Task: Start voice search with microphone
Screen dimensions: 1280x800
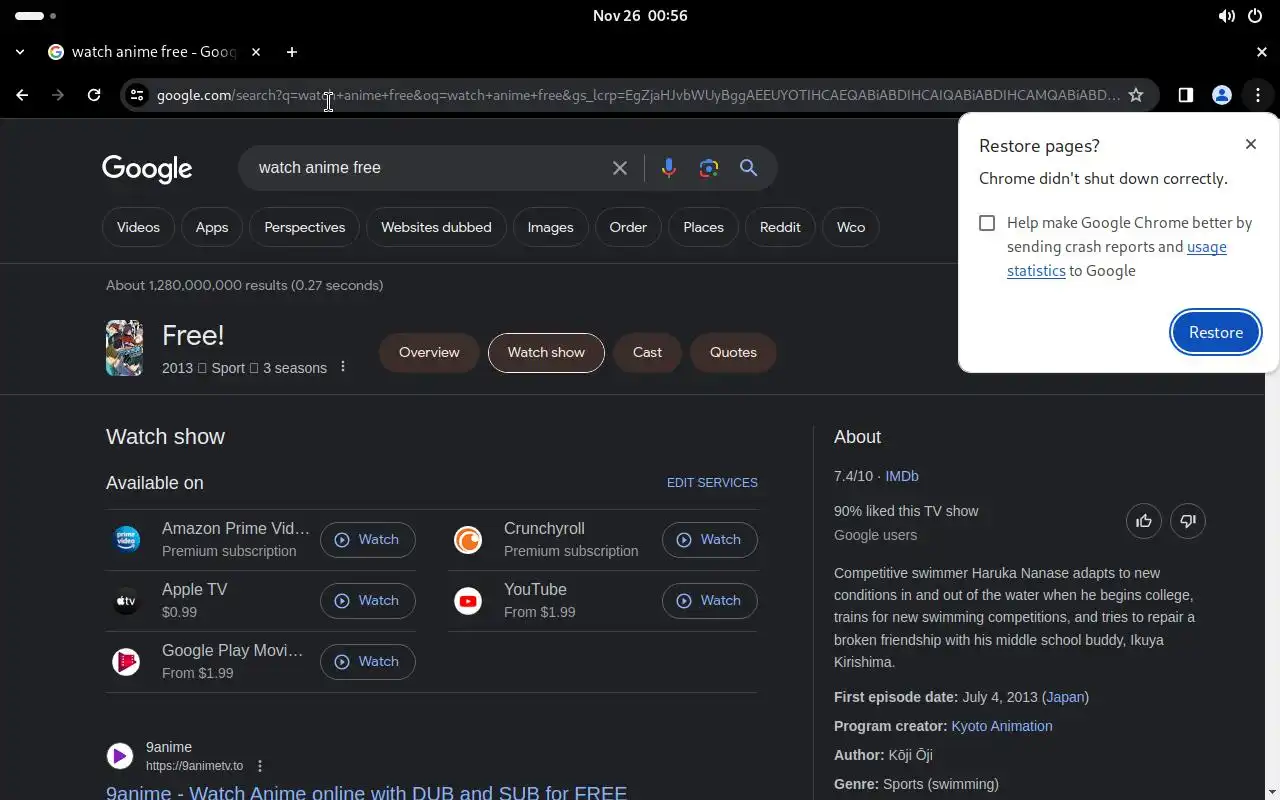Action: [x=669, y=168]
